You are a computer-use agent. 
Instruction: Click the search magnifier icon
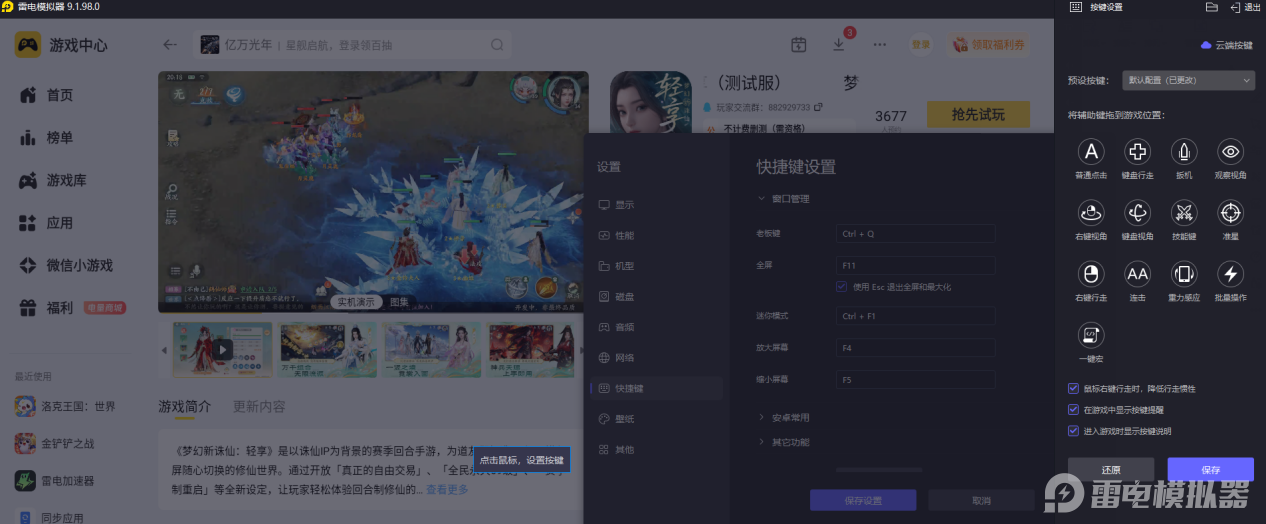(497, 45)
